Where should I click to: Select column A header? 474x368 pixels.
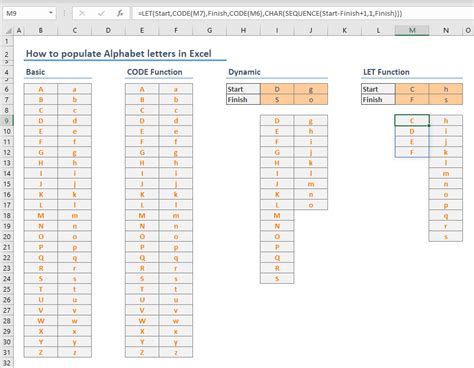coord(19,31)
